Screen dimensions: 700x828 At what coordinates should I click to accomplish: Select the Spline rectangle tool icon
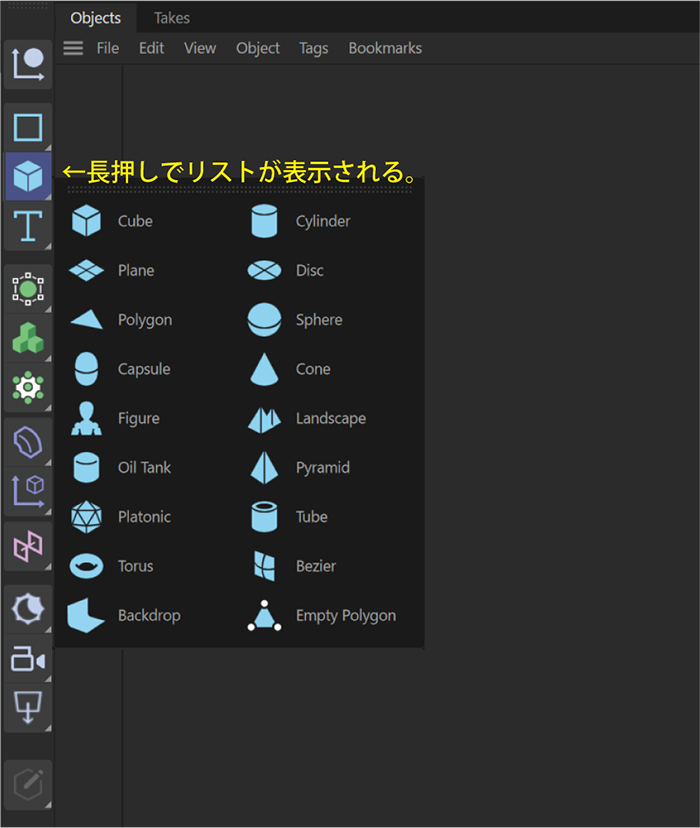[x=28, y=128]
